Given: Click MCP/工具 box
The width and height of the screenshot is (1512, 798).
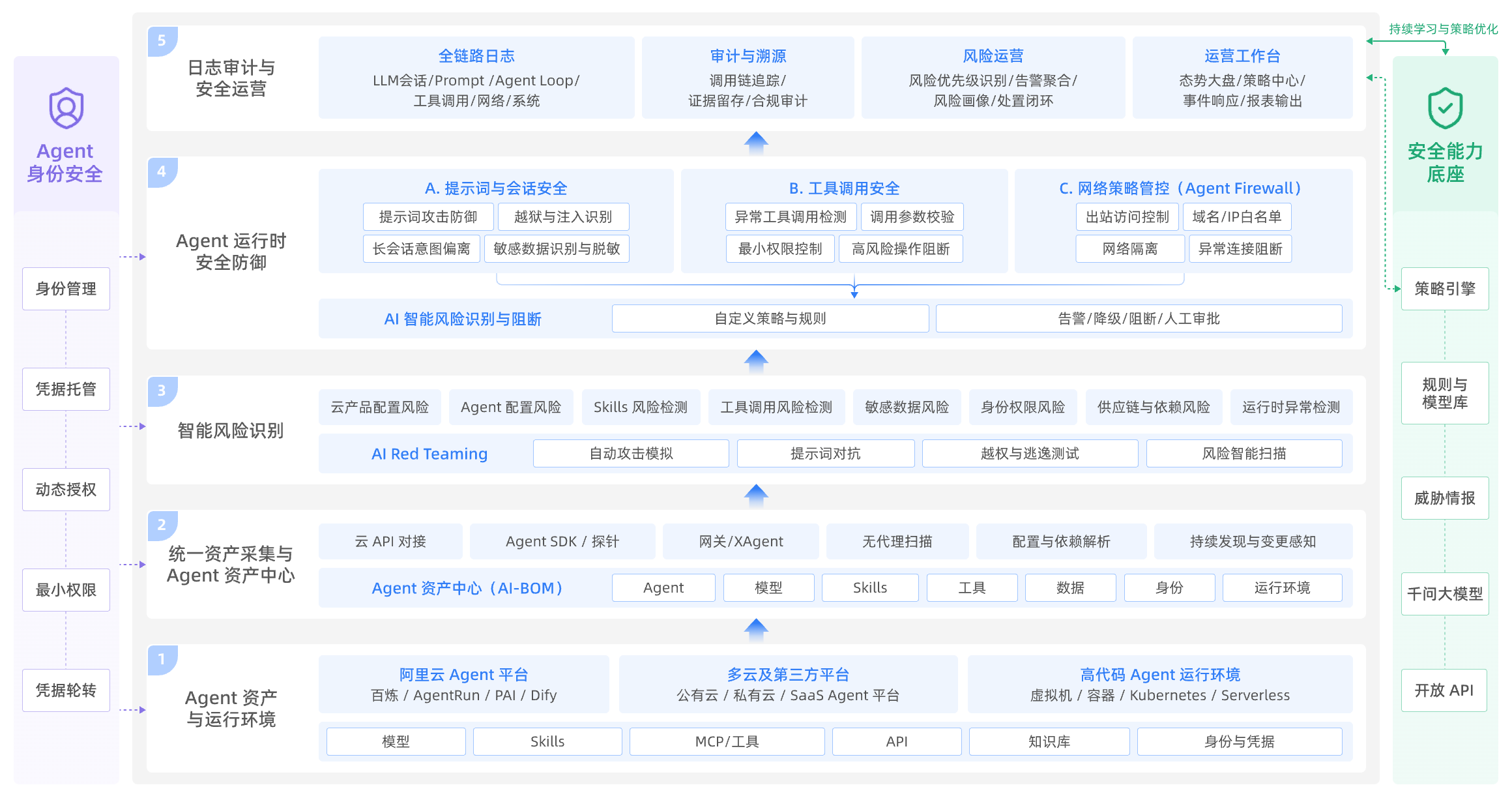Looking at the screenshot, I should 727,742.
